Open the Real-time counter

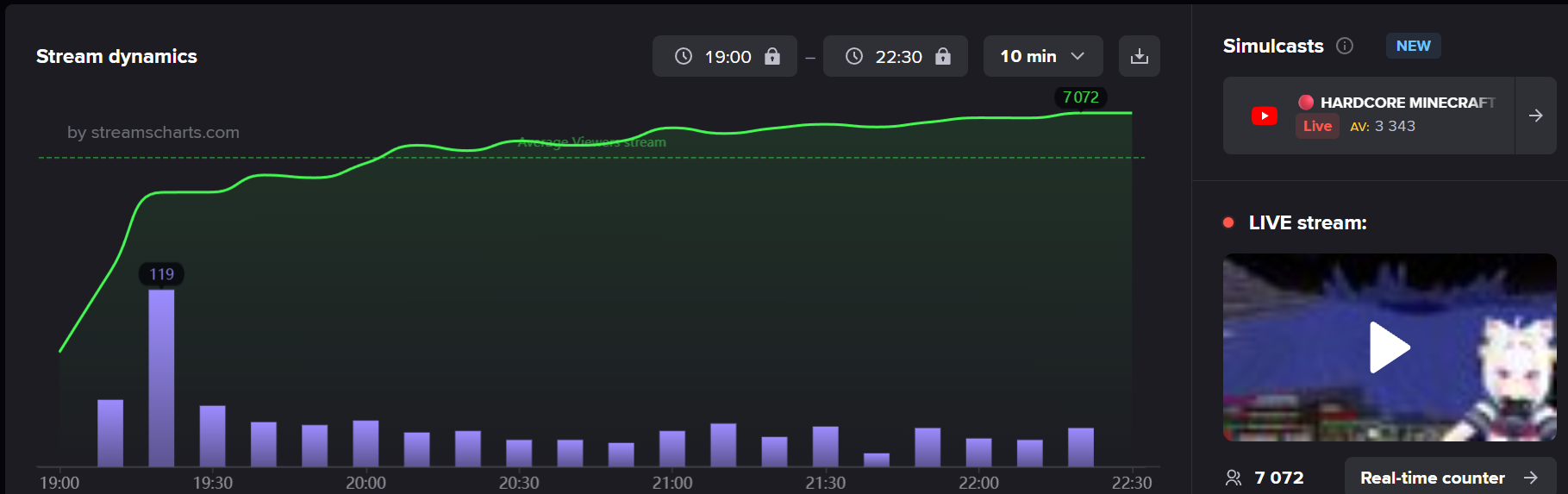tap(1450, 478)
